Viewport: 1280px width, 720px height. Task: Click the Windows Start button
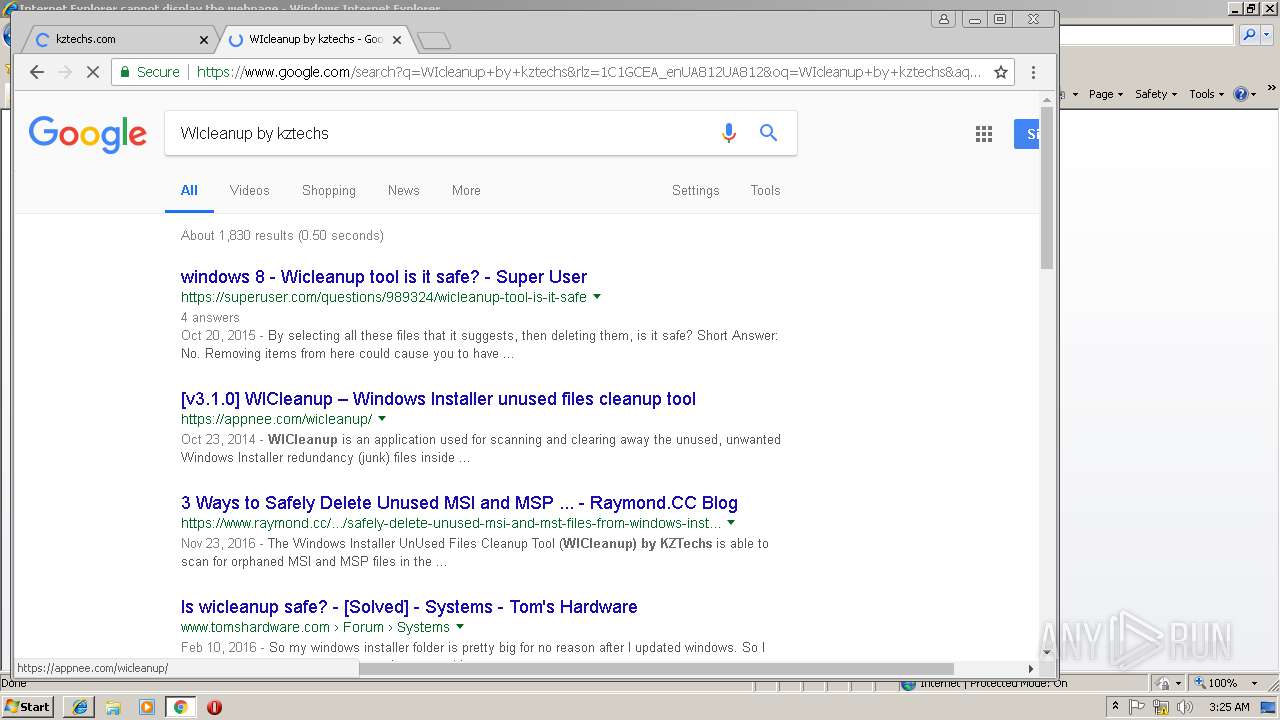27,707
